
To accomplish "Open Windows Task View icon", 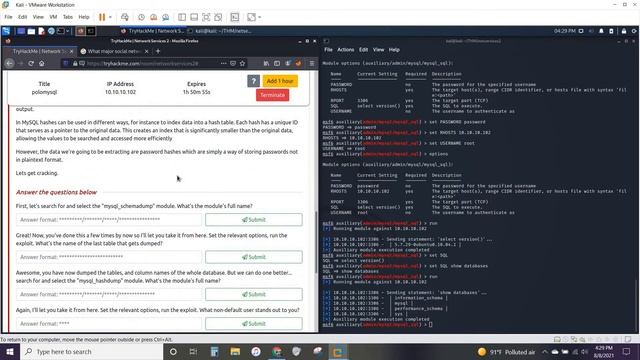I will 193,351.
